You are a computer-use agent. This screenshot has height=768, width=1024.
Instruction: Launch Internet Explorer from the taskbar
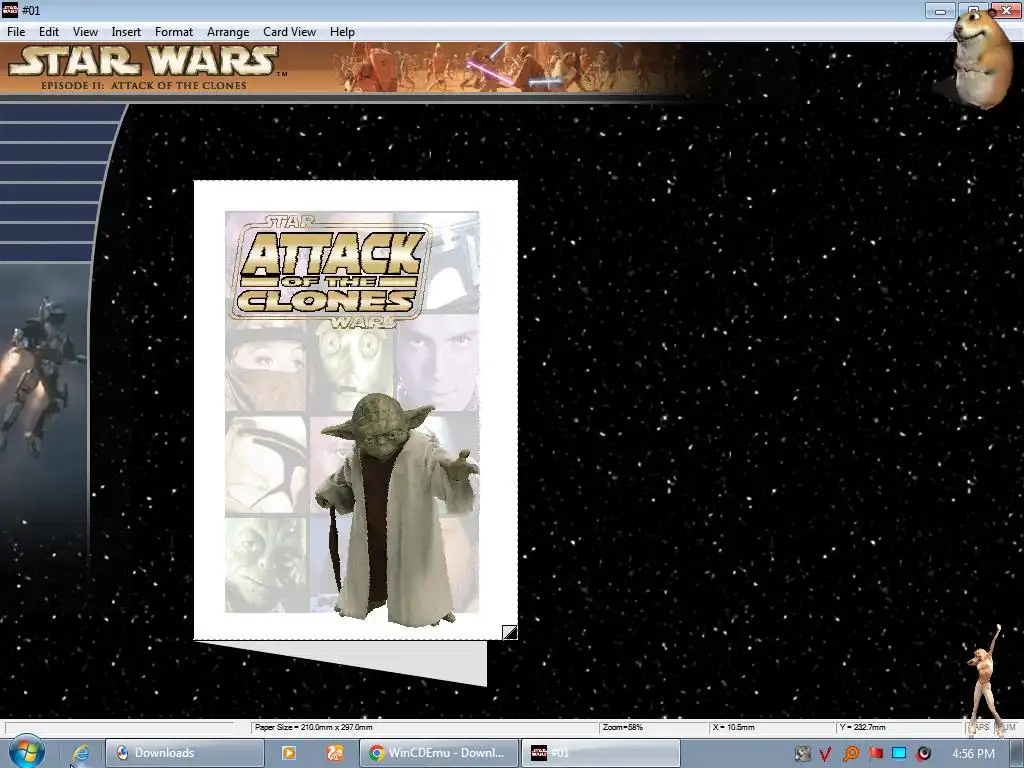[x=80, y=753]
